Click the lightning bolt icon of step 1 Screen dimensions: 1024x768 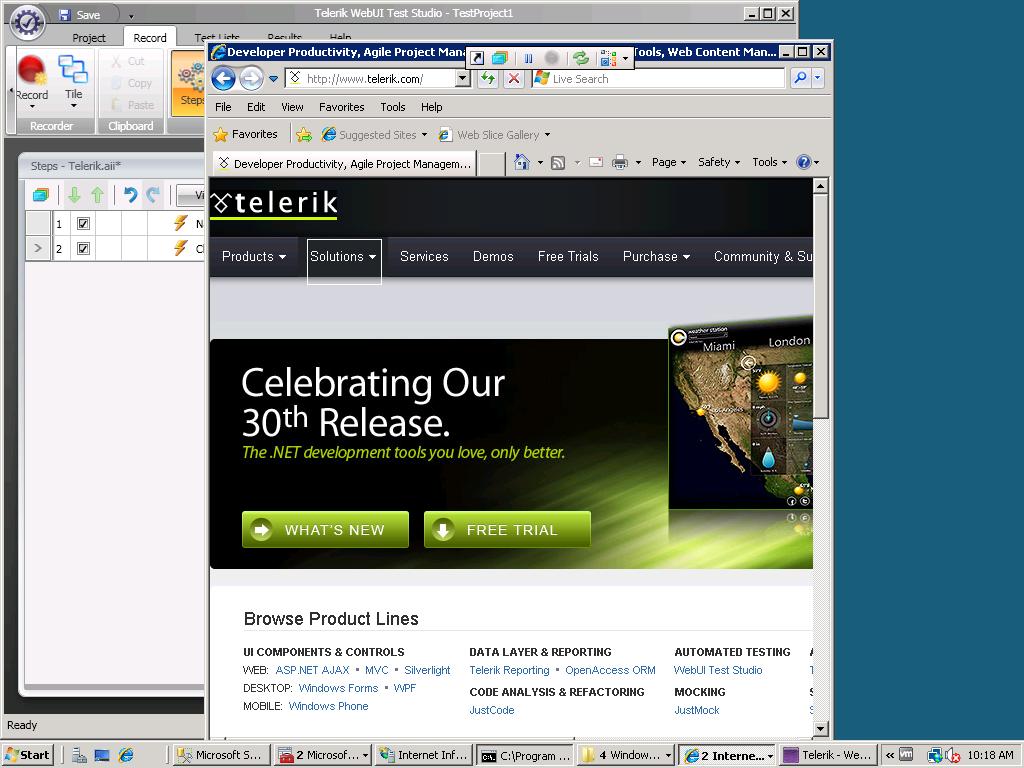click(181, 223)
